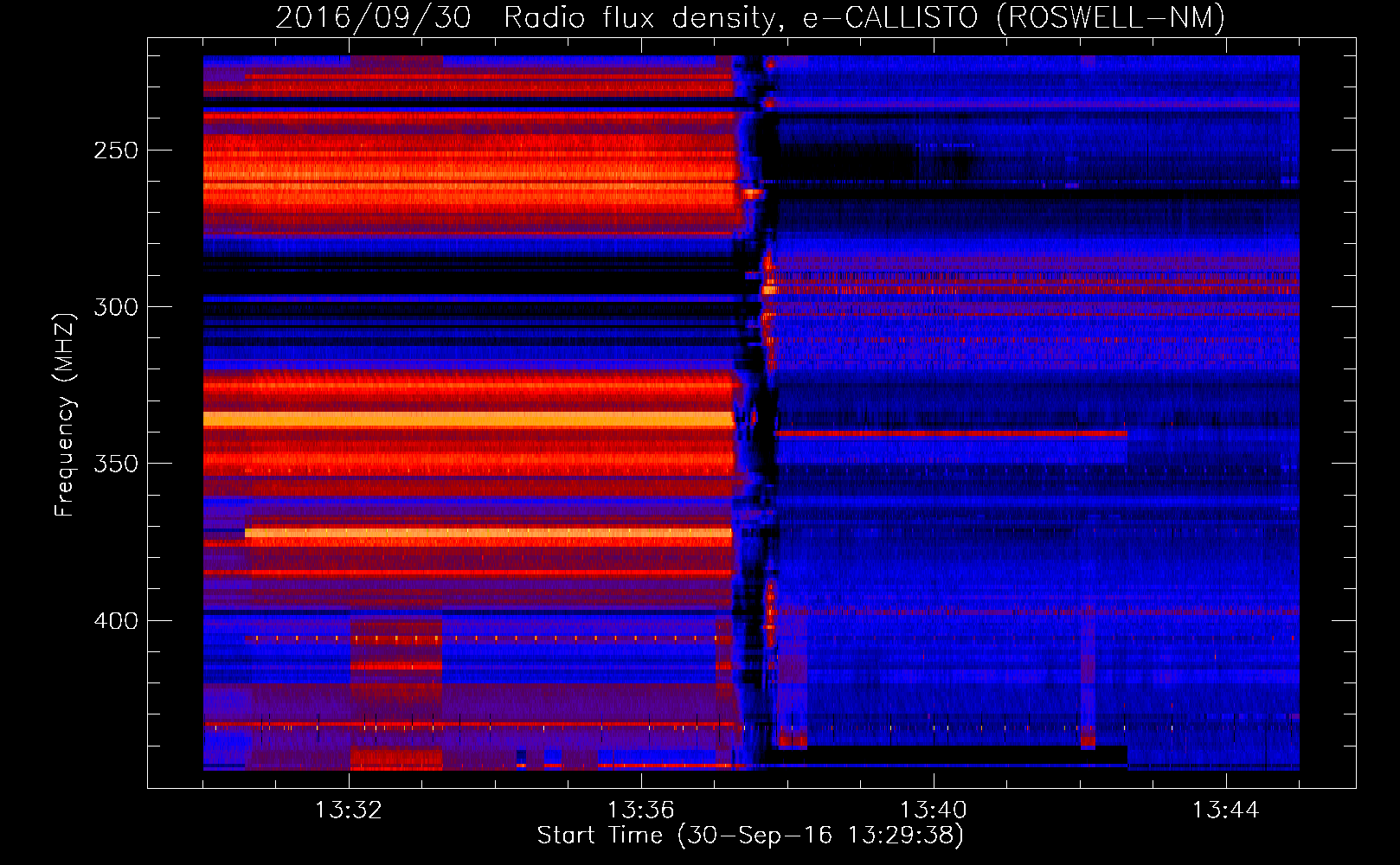Click the 13:32 time tick label

point(348,811)
